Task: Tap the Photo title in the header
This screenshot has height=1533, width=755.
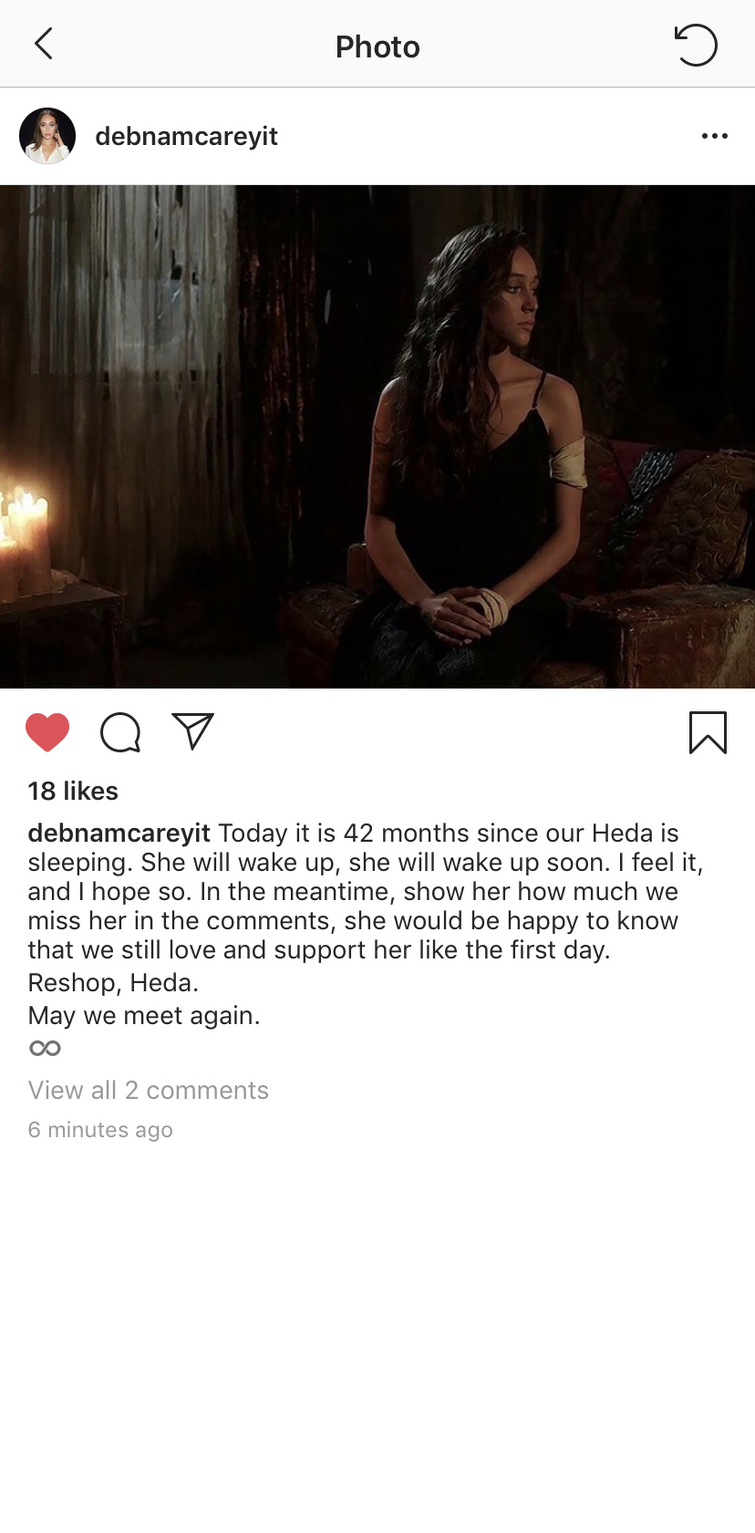Action: [377, 46]
